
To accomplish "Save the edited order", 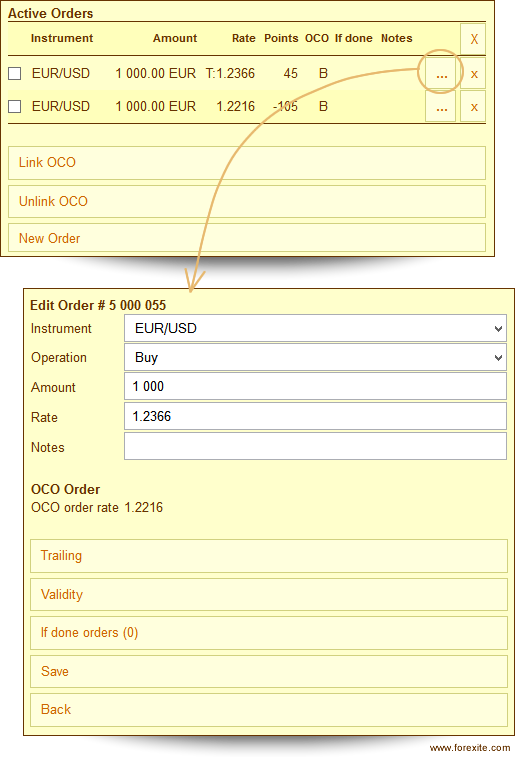I will [269, 671].
